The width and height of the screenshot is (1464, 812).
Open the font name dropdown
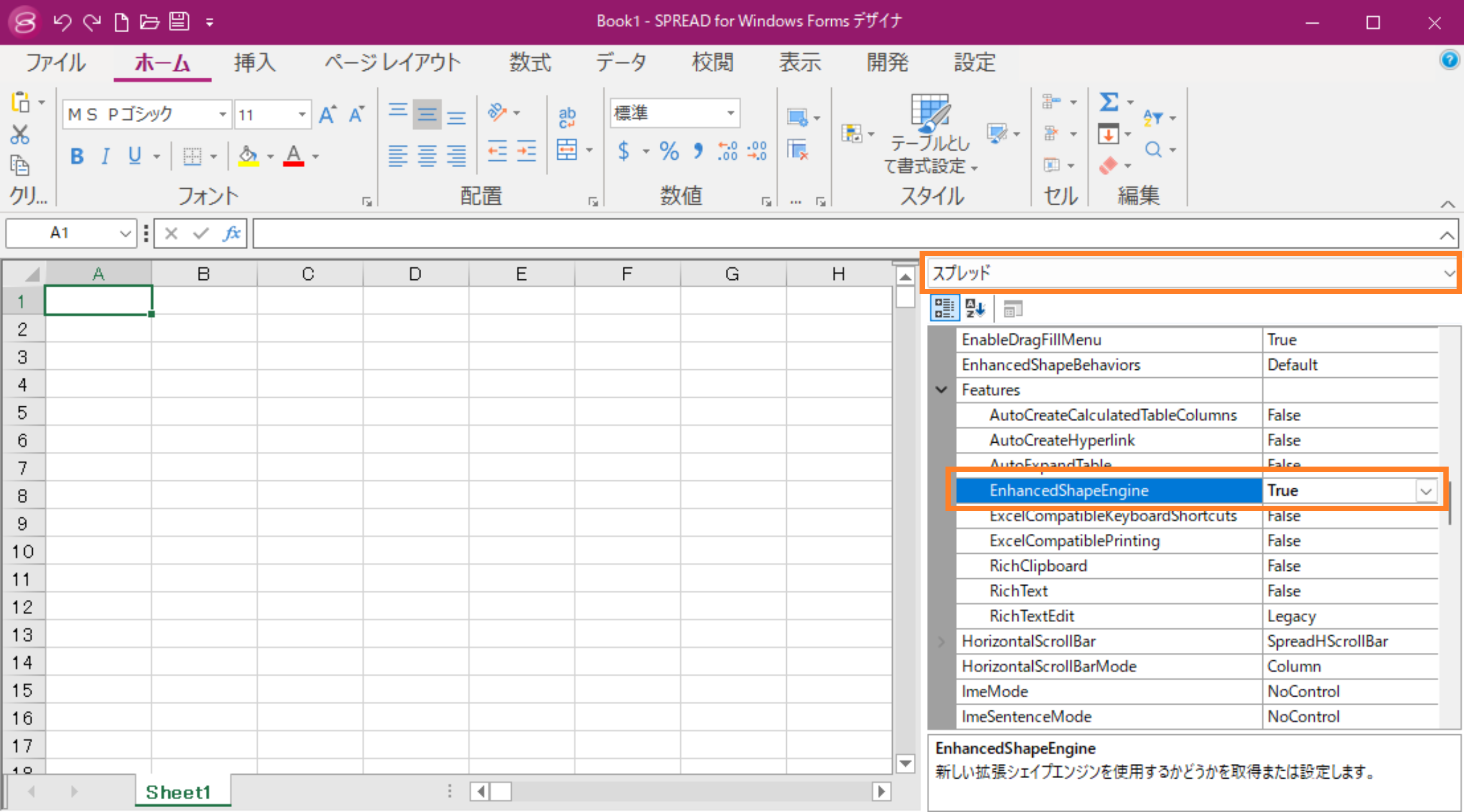pyautogui.click(x=223, y=114)
